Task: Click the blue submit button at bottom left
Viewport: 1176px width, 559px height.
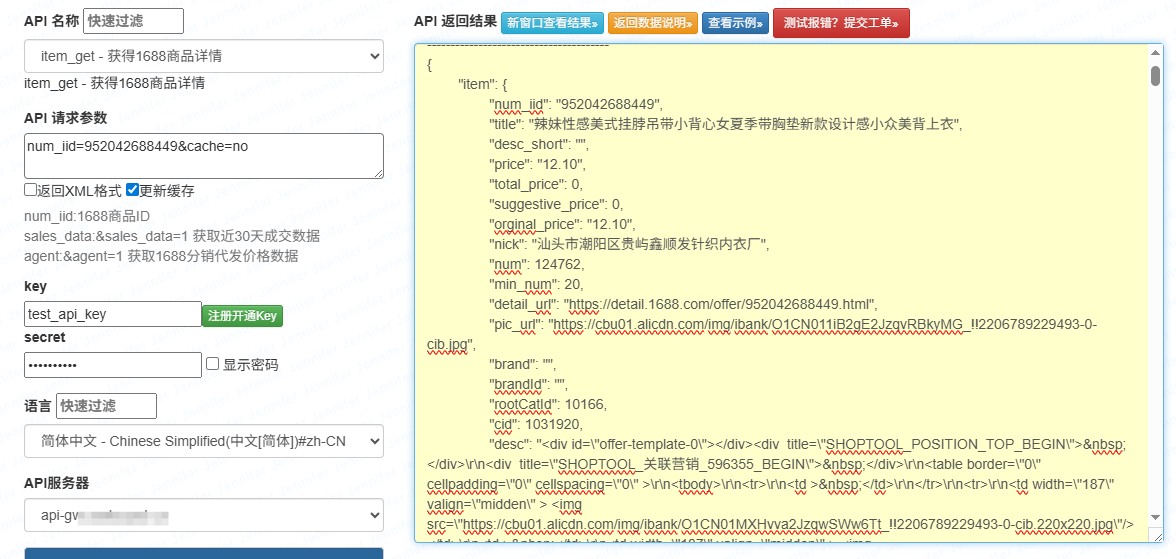Action: click(x=204, y=553)
